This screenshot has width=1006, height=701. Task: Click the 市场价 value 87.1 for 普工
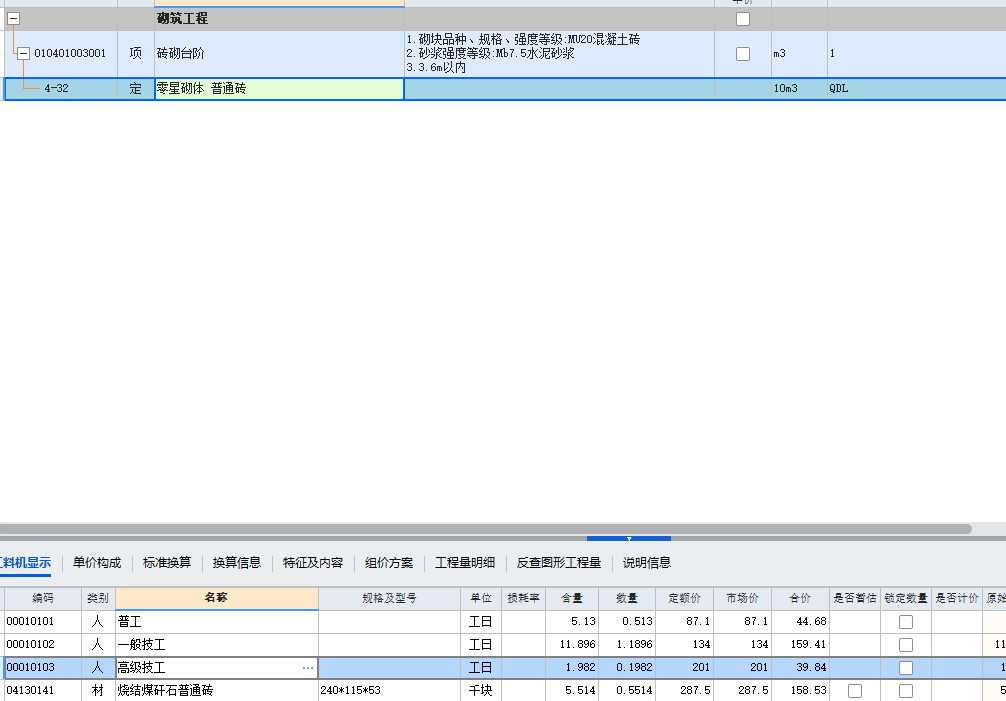pos(742,621)
